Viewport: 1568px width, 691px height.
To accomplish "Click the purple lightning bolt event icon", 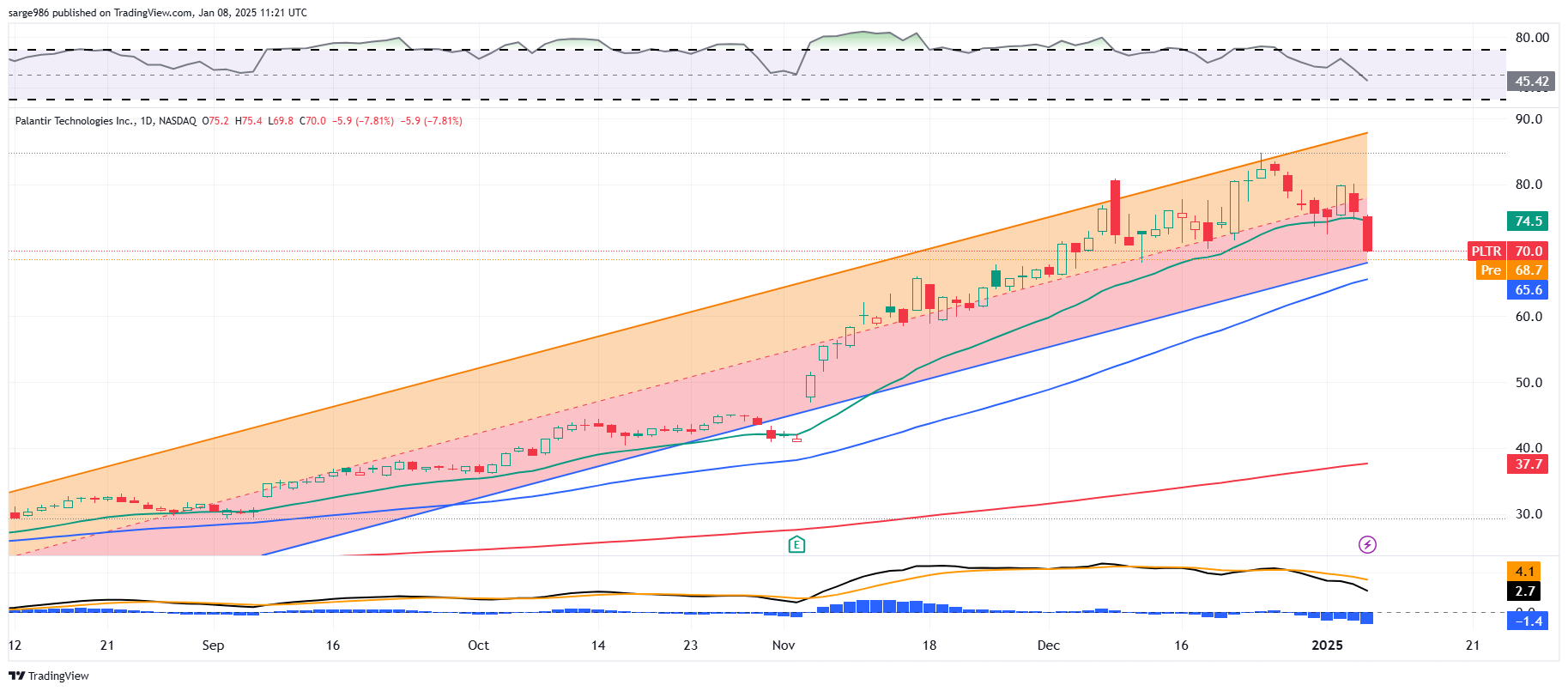I will (x=1367, y=544).
